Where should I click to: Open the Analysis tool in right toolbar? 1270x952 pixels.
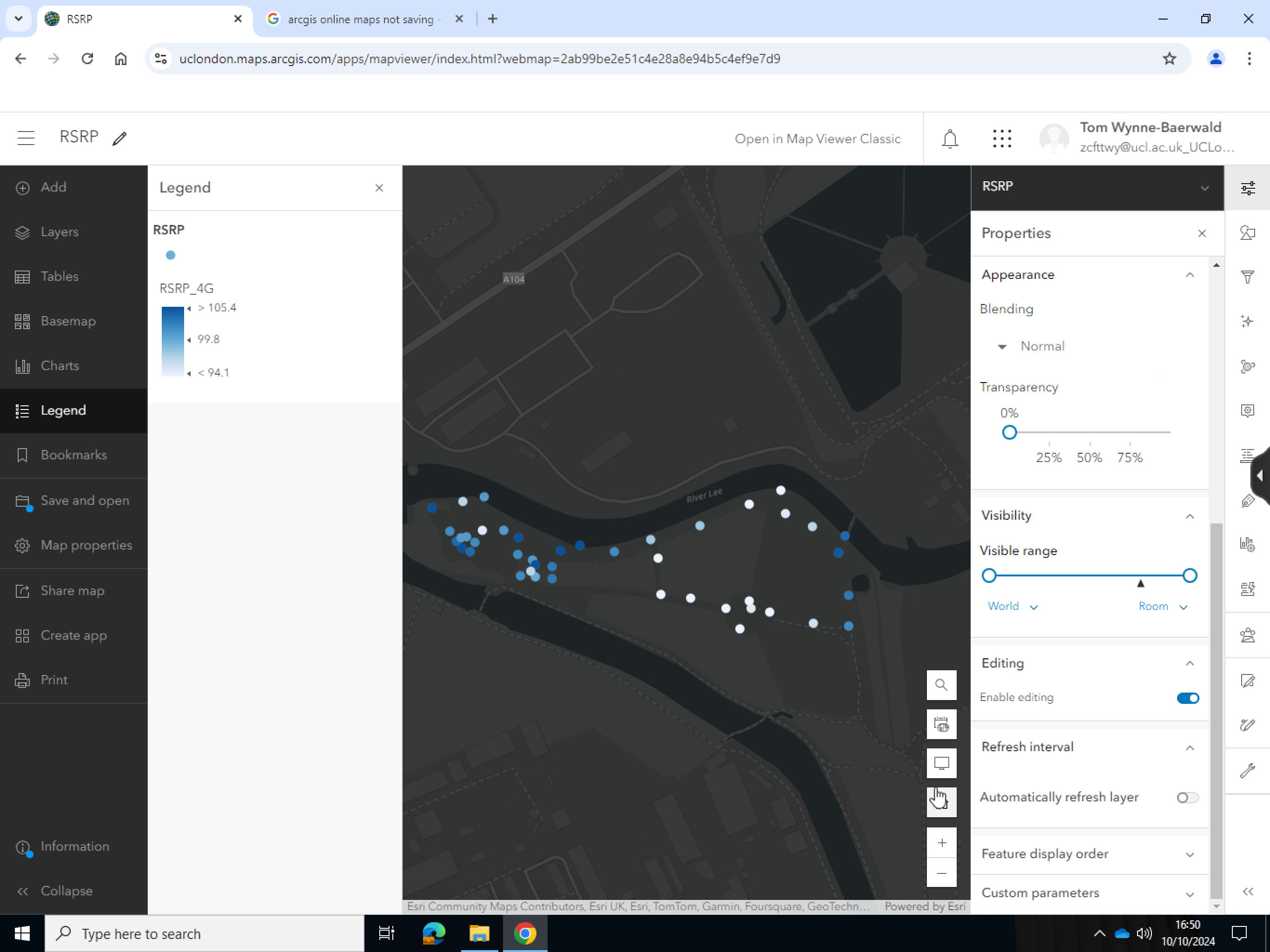1247,635
